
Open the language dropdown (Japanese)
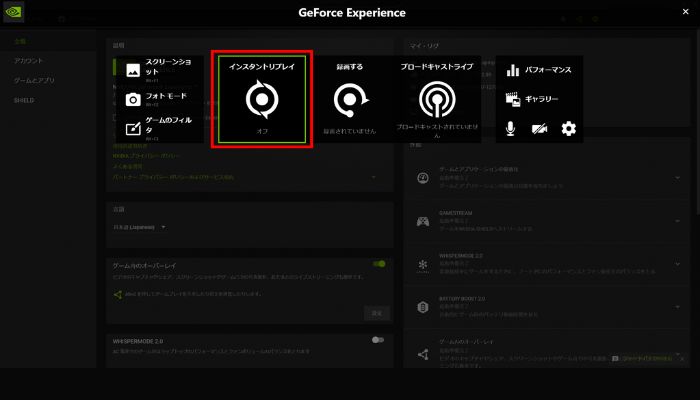[138, 227]
